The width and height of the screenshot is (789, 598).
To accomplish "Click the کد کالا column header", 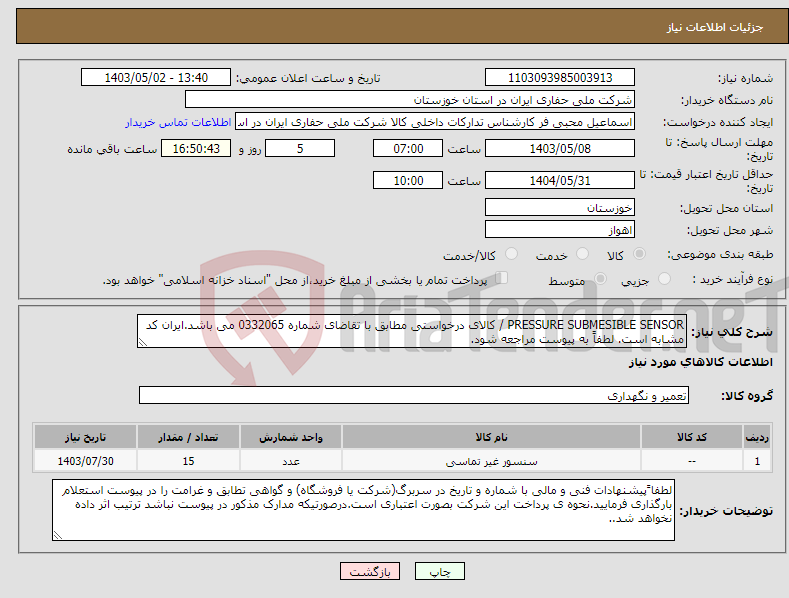I will [692, 437].
